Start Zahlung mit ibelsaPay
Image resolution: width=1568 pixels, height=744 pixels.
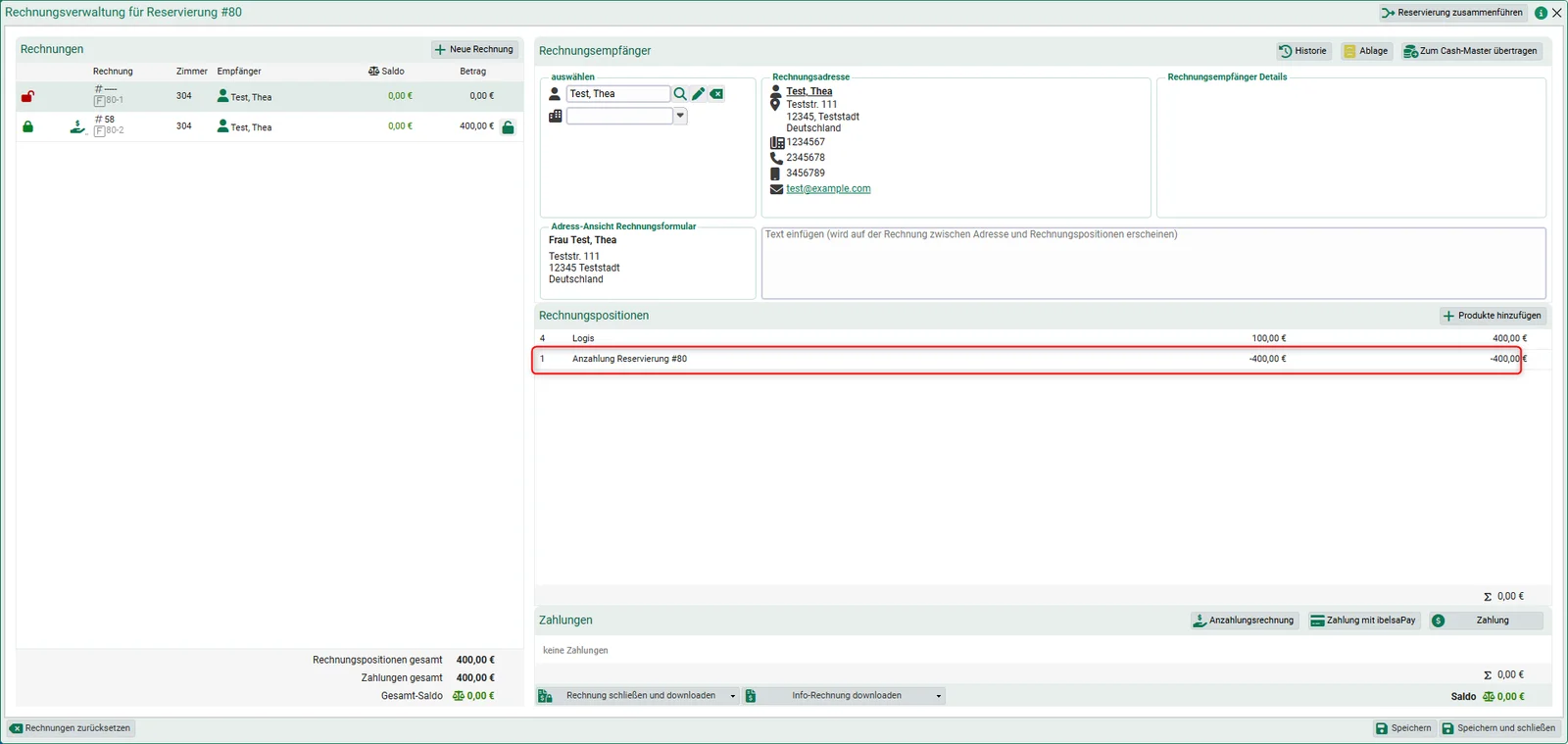pyautogui.click(x=1363, y=620)
